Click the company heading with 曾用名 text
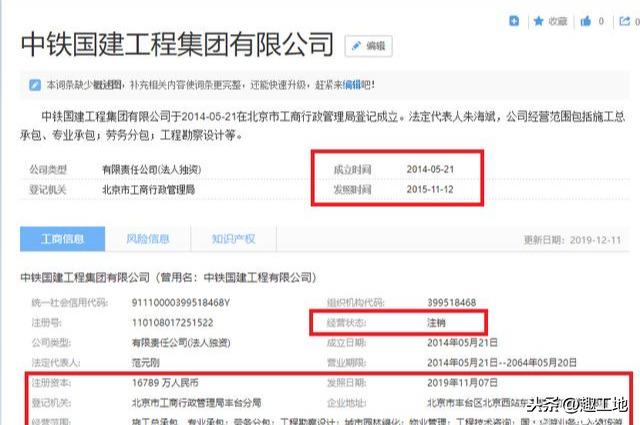This screenshot has width=640, height=425. (x=168, y=278)
